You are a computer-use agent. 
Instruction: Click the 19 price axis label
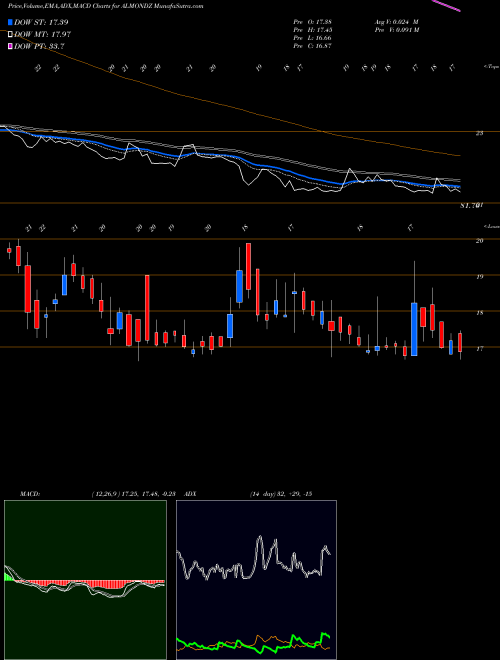(479, 277)
